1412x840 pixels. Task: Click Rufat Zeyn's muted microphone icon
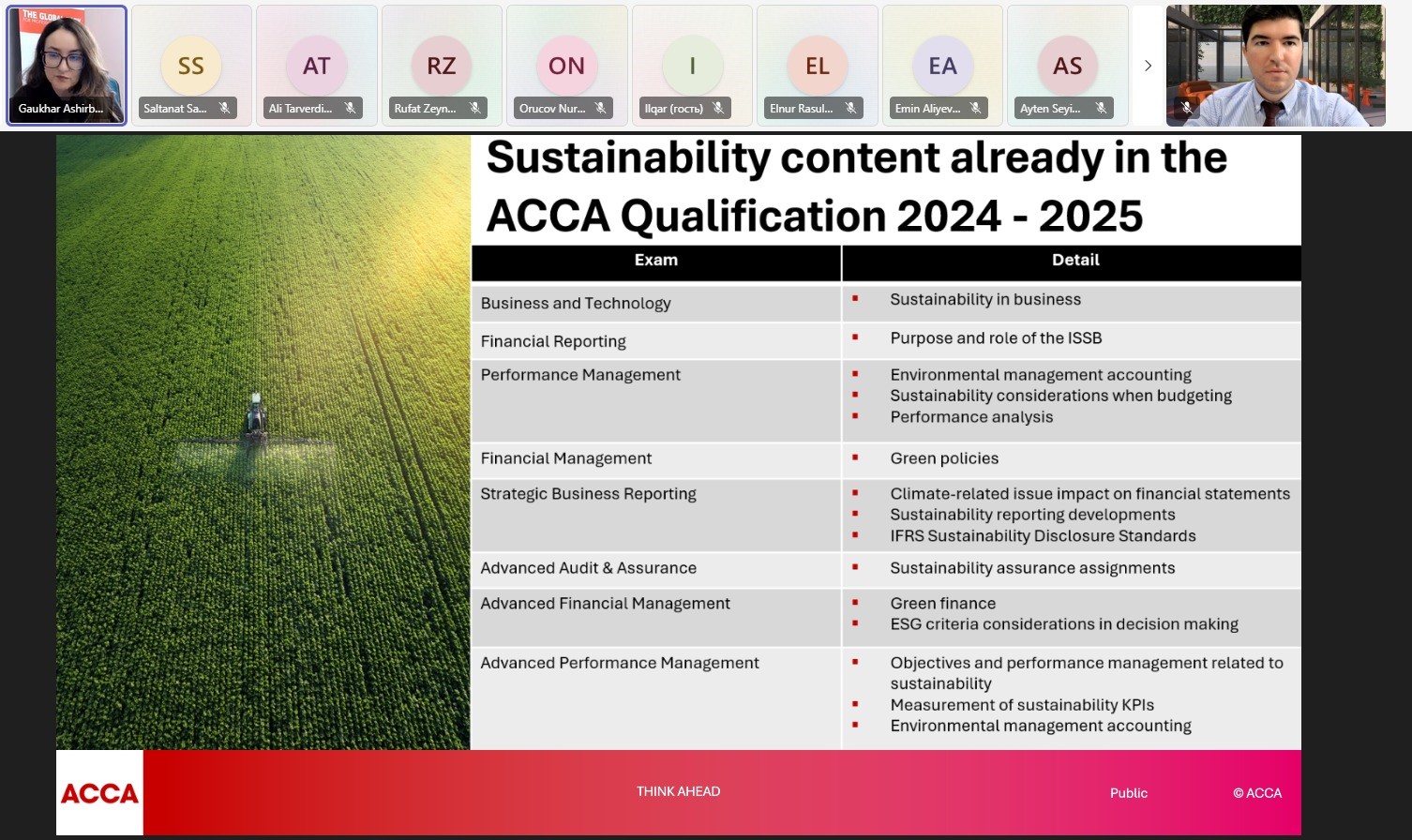(x=475, y=109)
